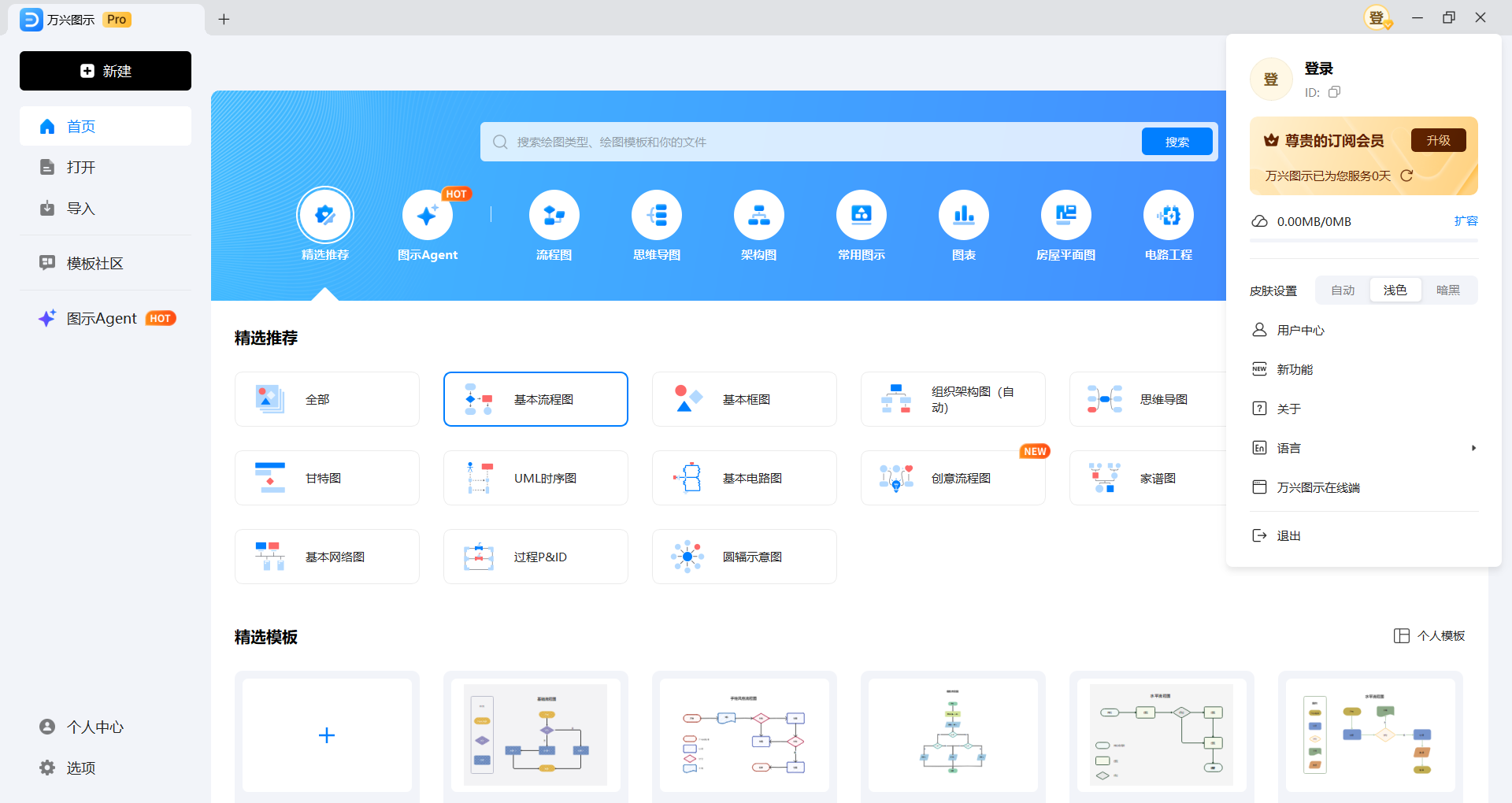Switch skin setting to 自动
Image resolution: width=1512 pixels, height=803 pixels.
[1342, 290]
